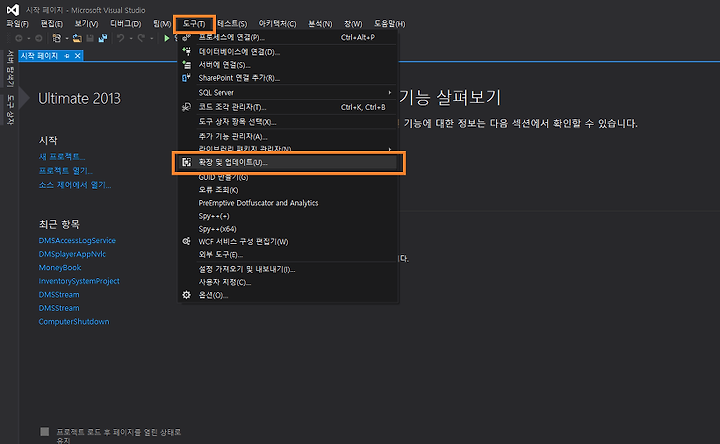
Task: Expand the 라이브러리 패키지 관리자 submenu
Action: [x=390, y=149]
